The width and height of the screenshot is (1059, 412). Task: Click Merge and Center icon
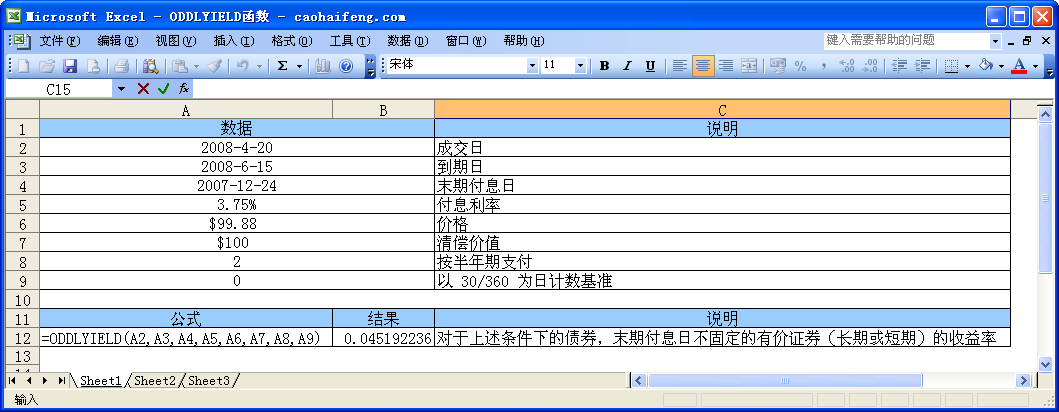coord(749,66)
